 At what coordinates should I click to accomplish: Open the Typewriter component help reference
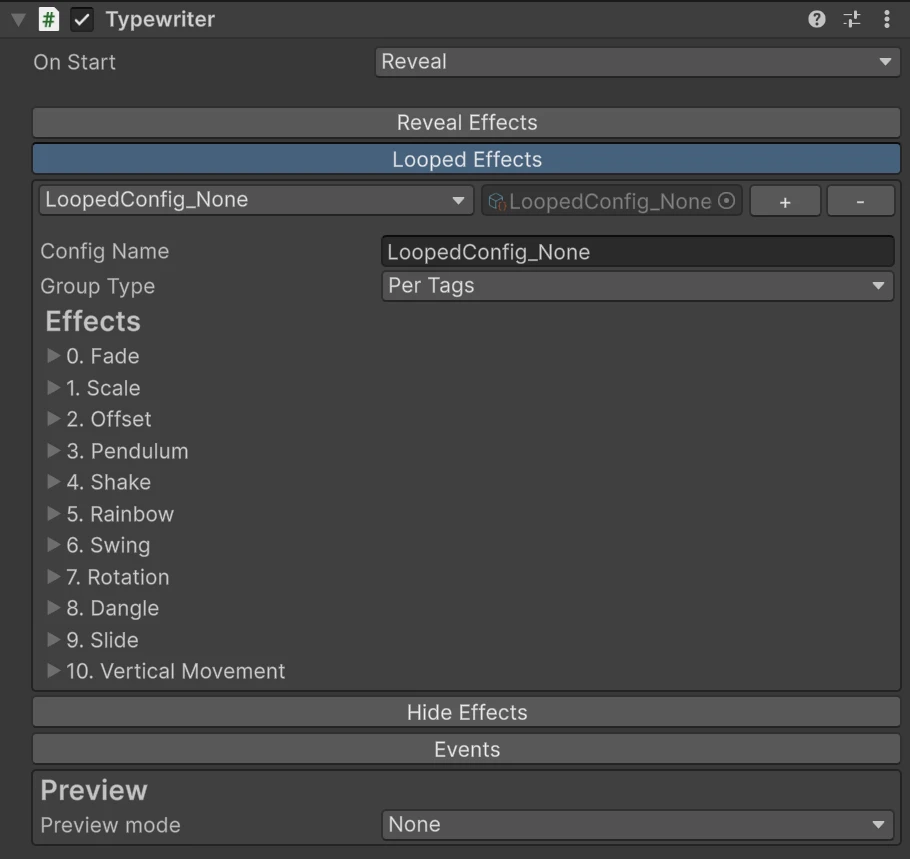pos(817,19)
